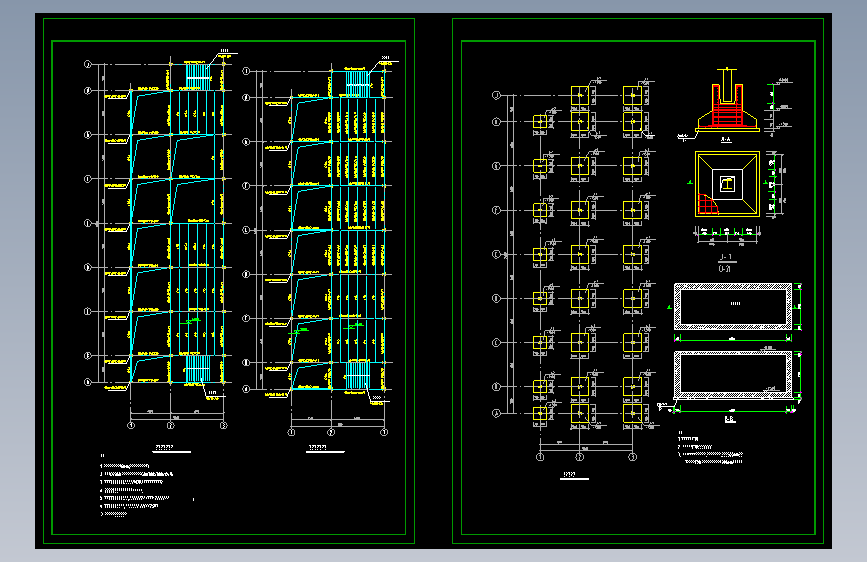Select the lower hatched rectangular pit section

[x=733, y=374]
